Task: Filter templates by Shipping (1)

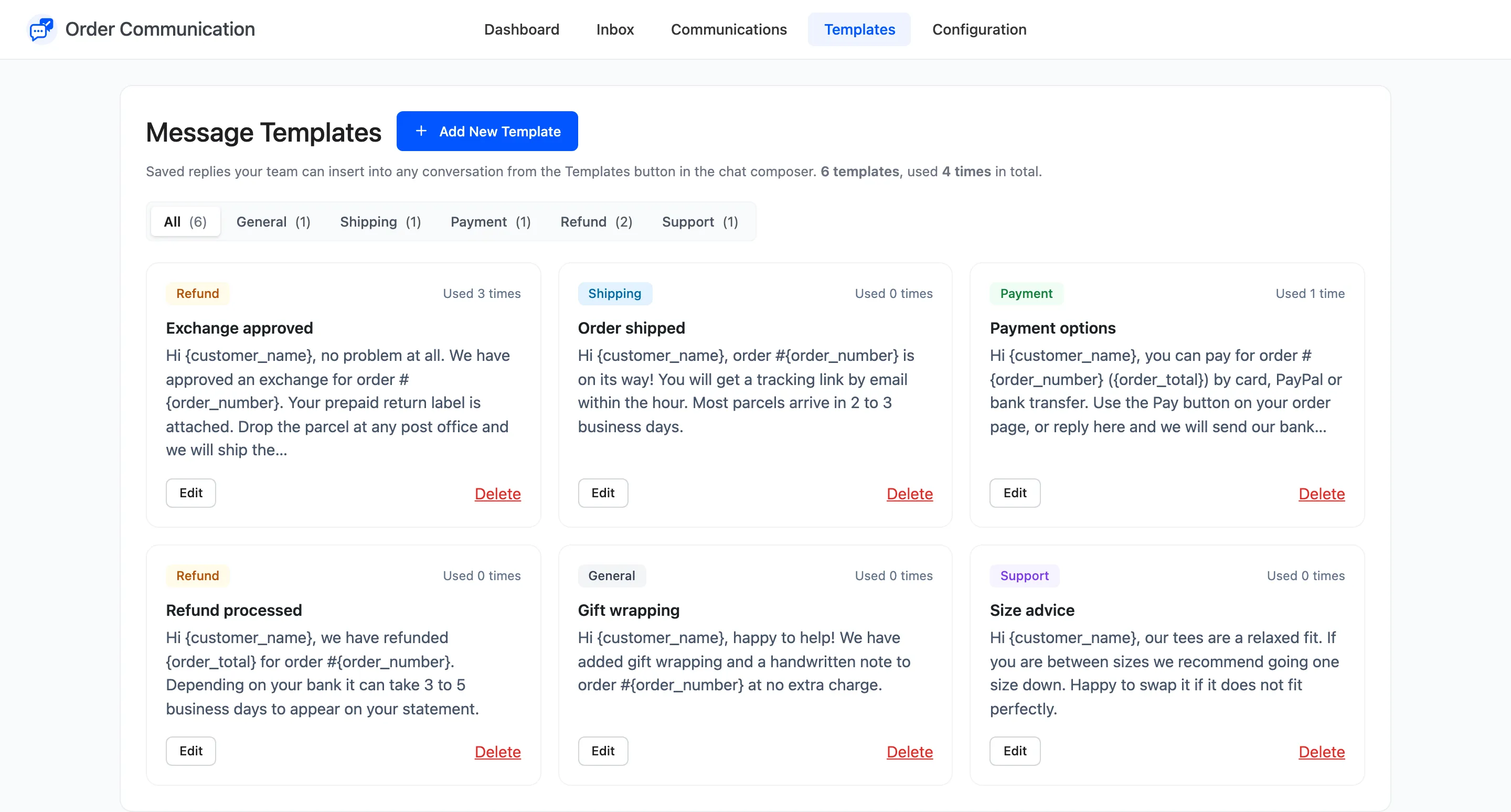Action: 381,221
